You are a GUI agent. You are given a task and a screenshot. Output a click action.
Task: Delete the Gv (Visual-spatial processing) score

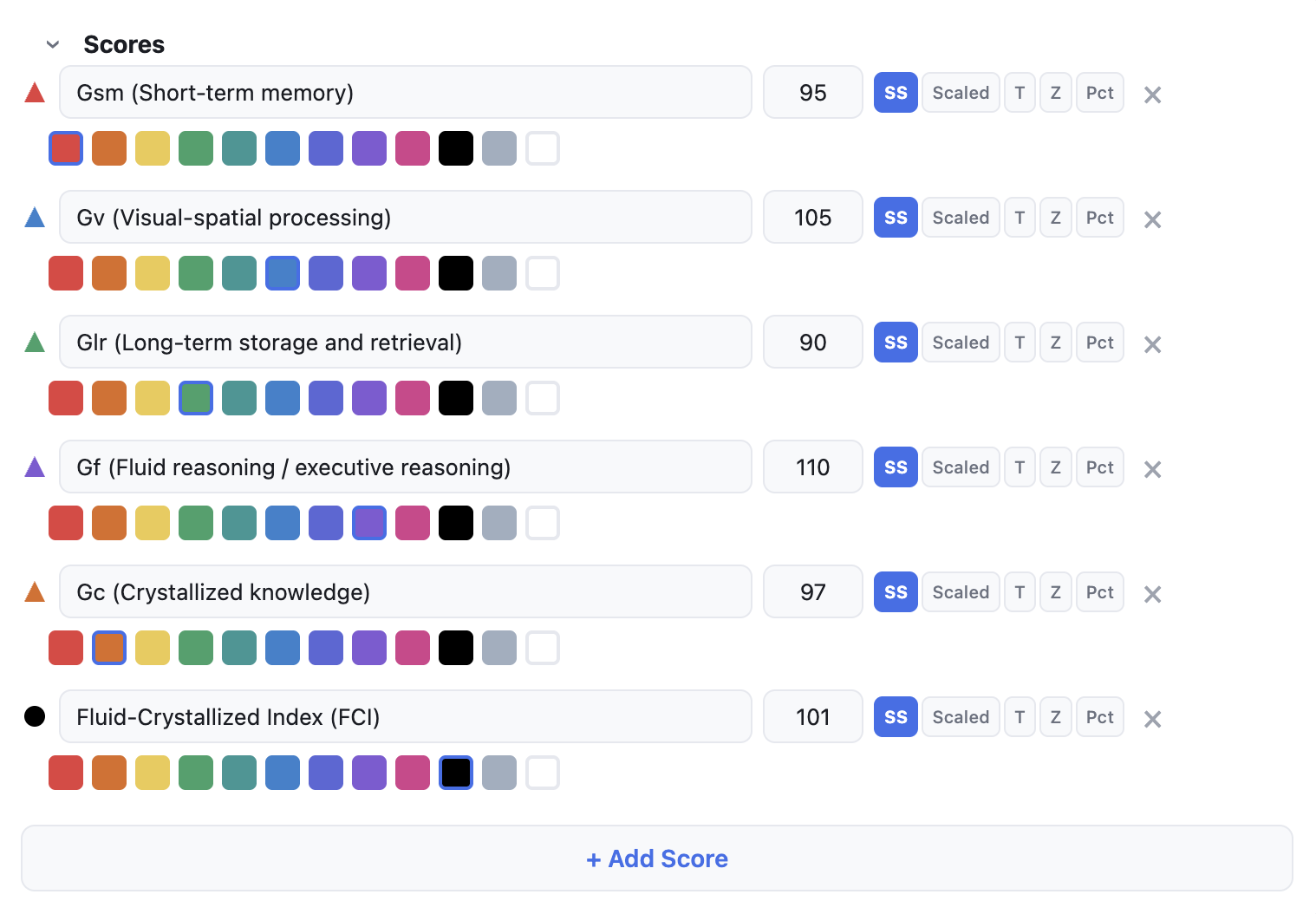(1152, 219)
